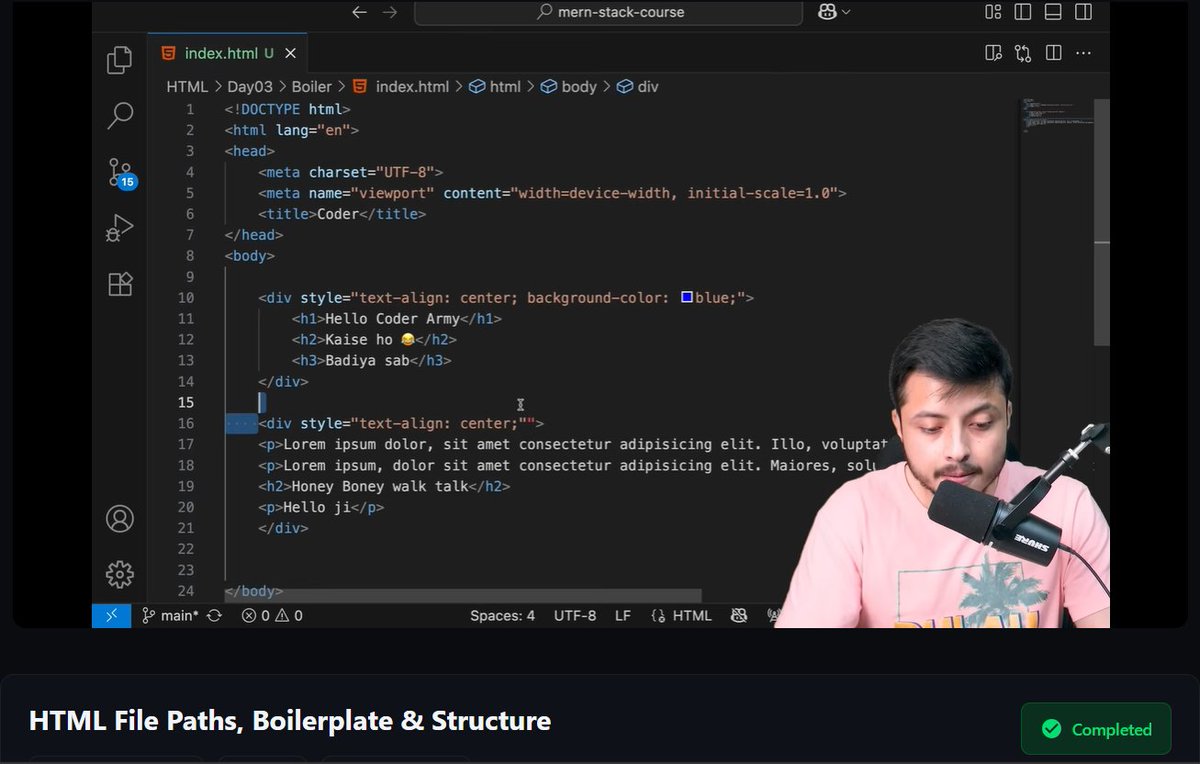This screenshot has width=1200, height=764.
Task: Toggle the secondary side bar visibility
Action: pyautogui.click(x=1083, y=12)
